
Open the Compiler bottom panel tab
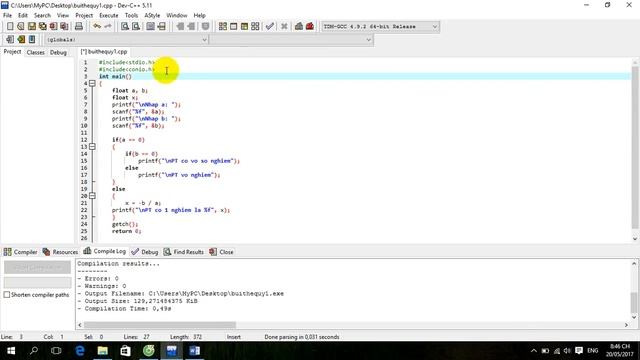(20, 252)
